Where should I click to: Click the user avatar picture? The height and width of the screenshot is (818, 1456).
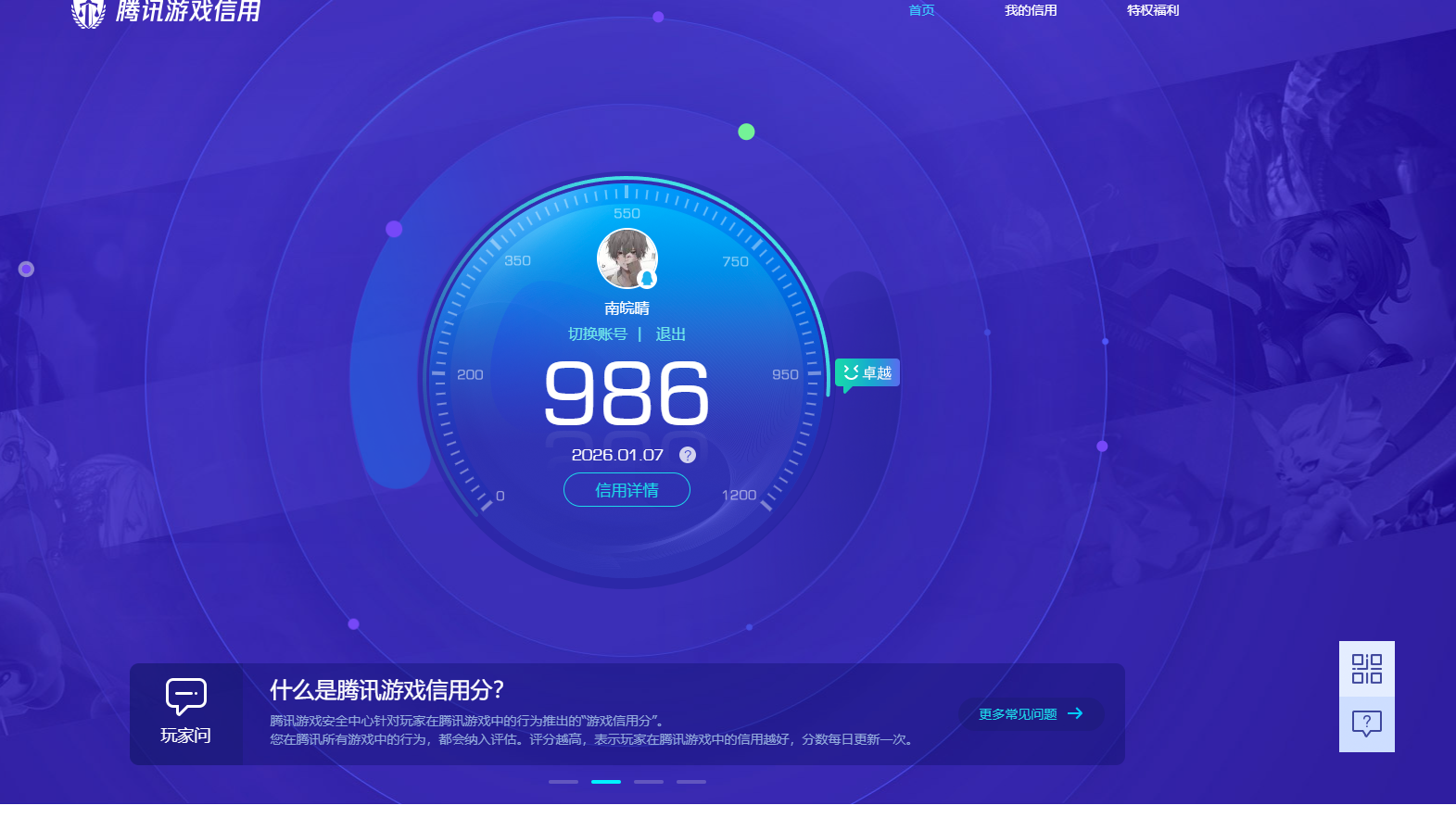(626, 257)
